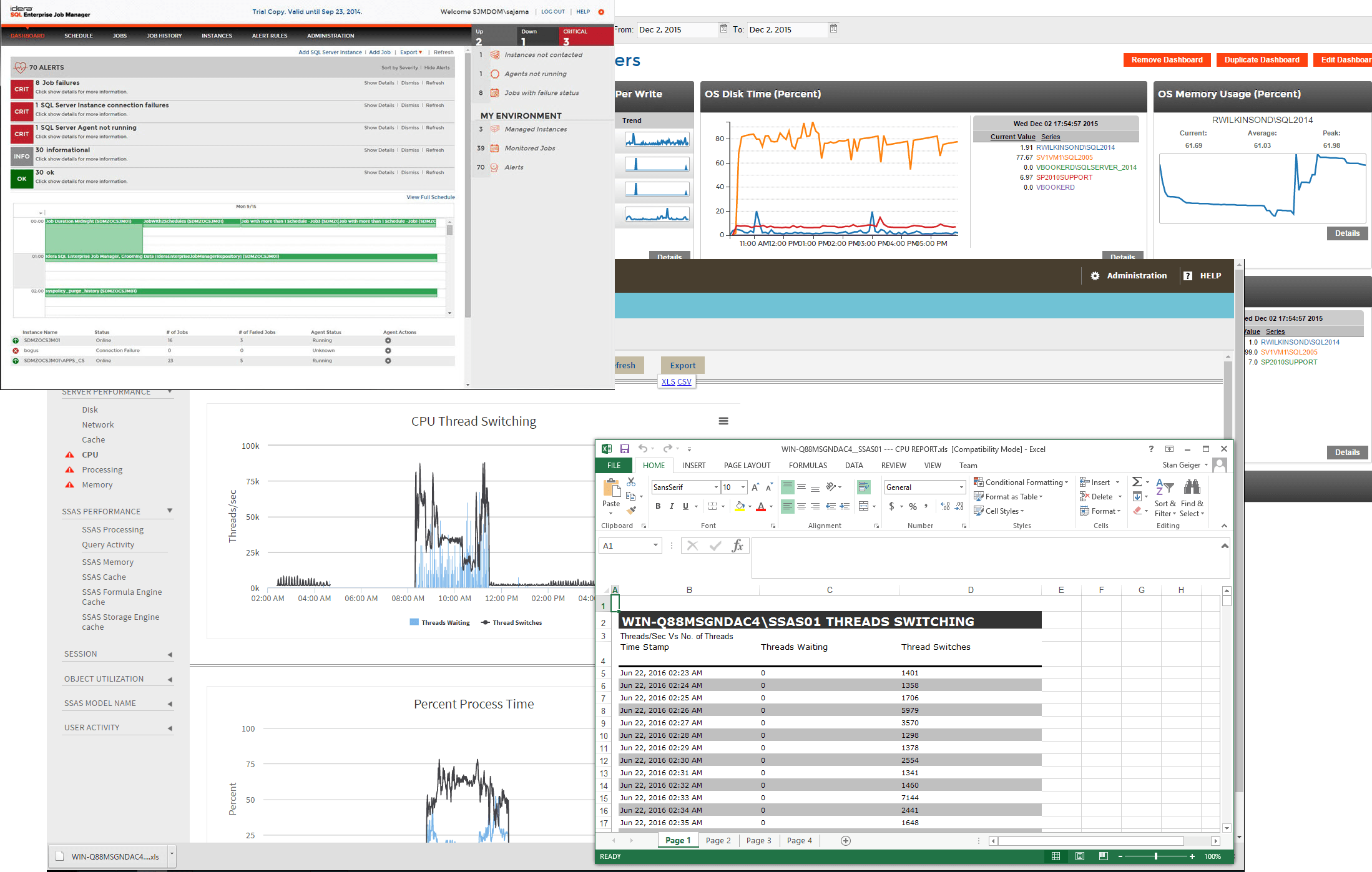Viewport: 1372px width, 872px height.
Task: Switch to the INSERT ribbon tab
Action: click(x=694, y=466)
